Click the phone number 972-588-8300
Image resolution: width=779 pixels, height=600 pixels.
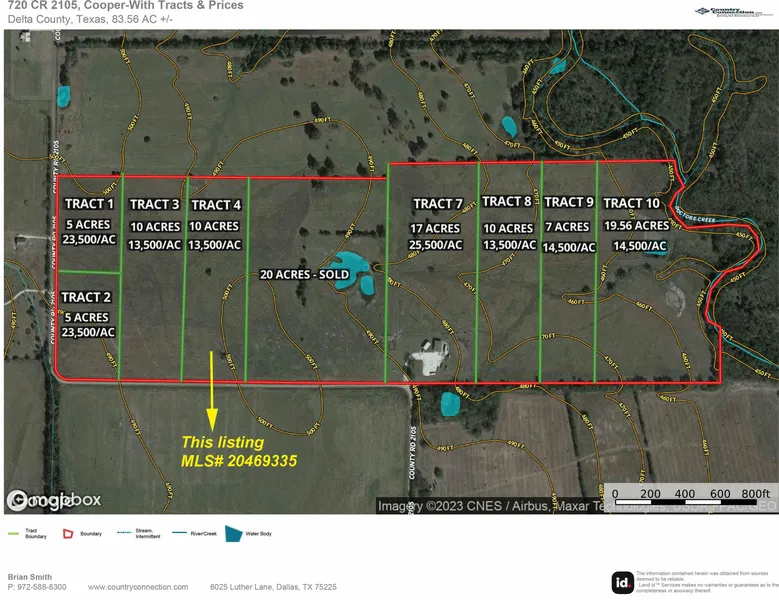pos(41,587)
